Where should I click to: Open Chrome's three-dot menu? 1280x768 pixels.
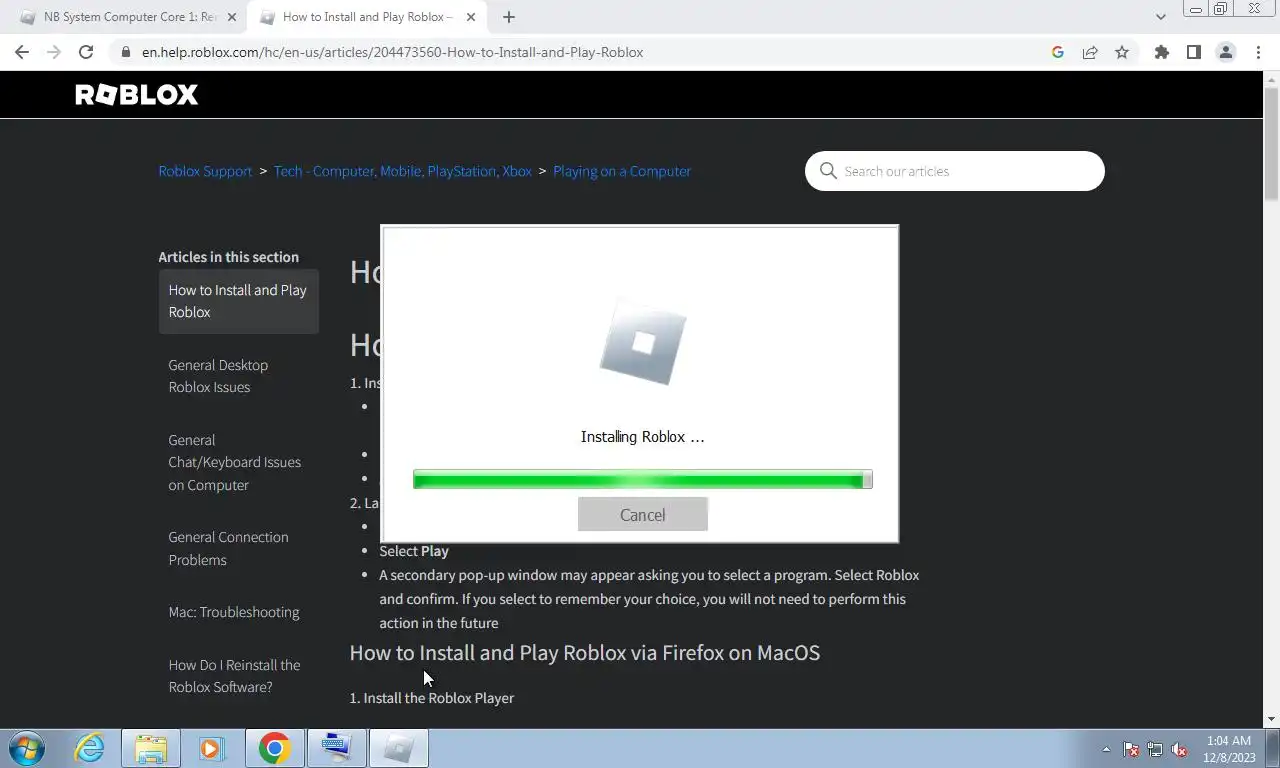click(x=1258, y=52)
